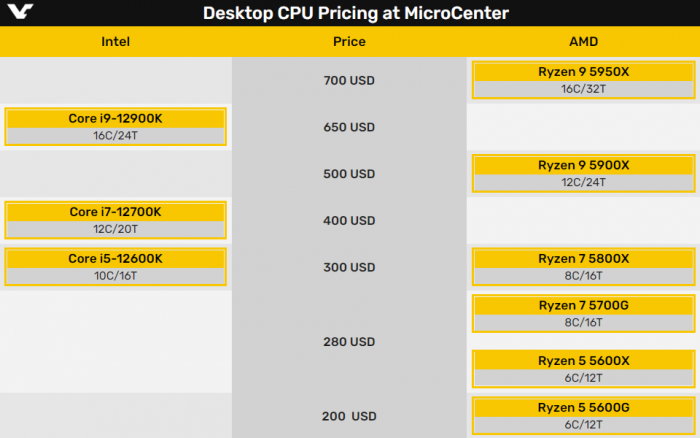Click the 650 USD price cell
The image size is (700, 438).
point(349,127)
